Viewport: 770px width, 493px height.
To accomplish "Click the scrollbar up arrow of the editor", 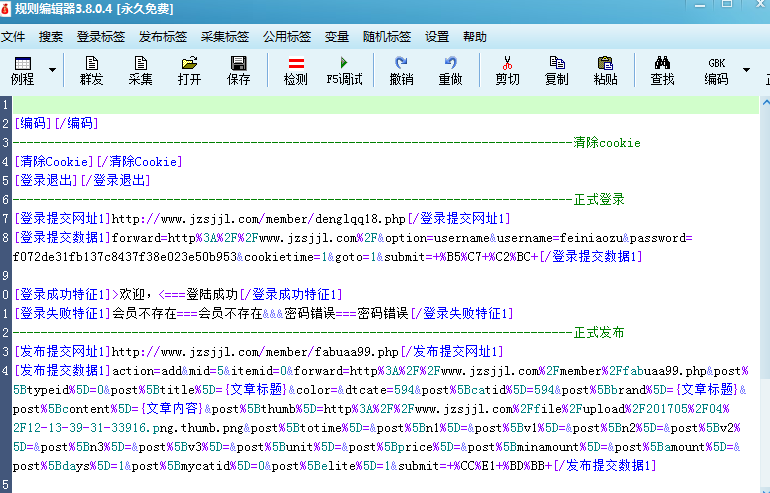I will point(765,103).
